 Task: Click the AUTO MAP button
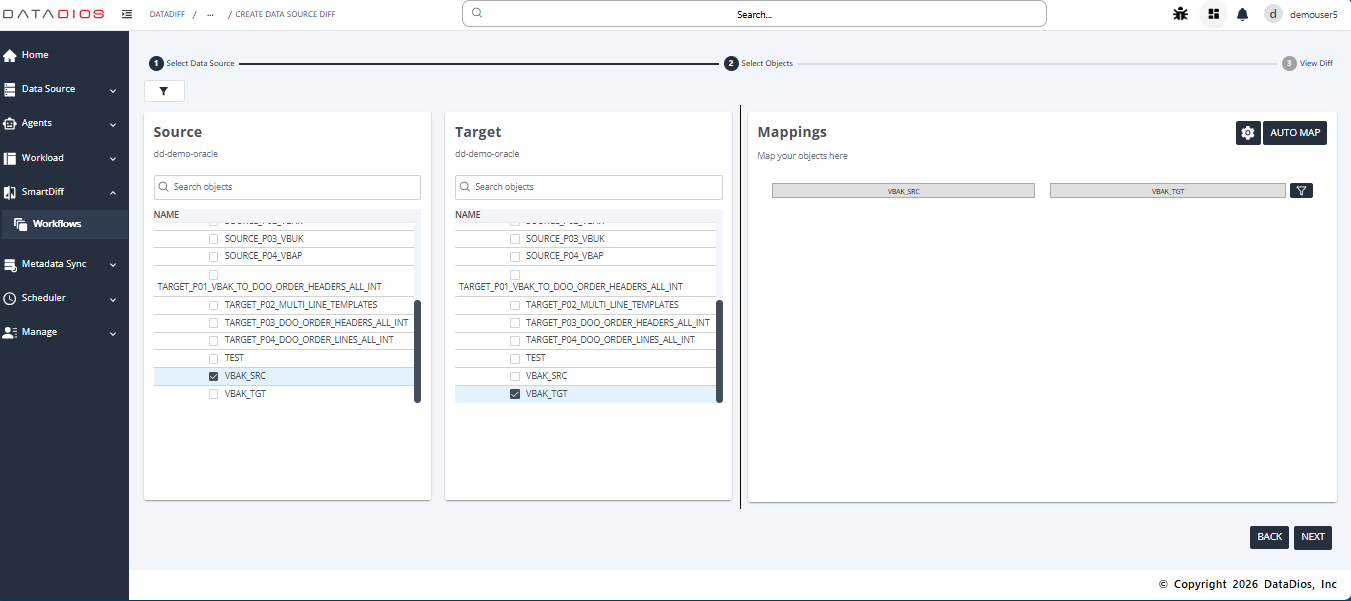click(1295, 132)
